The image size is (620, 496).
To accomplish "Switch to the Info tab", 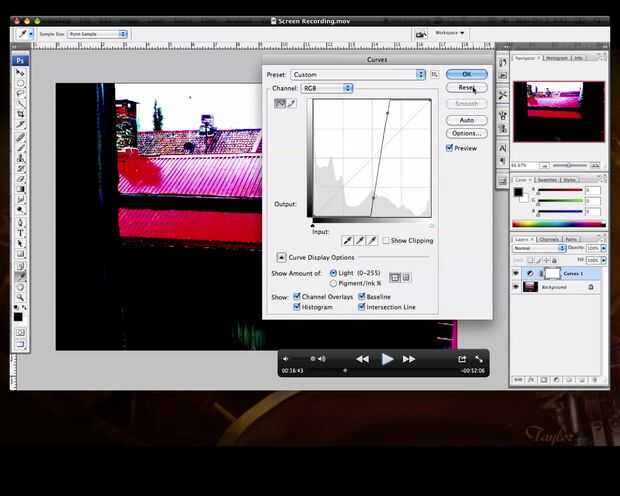I will tap(578, 58).
